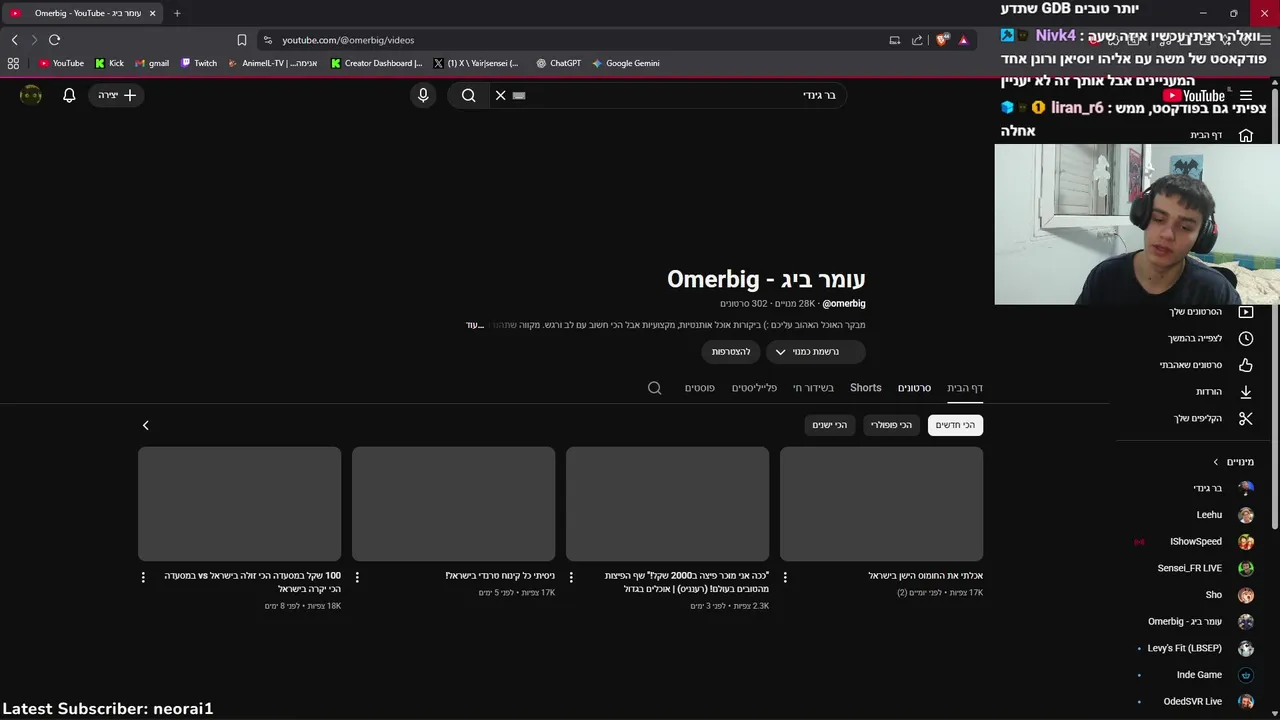Open options menu for pizza video
Screen dimensions: 1280x720
coord(571,577)
